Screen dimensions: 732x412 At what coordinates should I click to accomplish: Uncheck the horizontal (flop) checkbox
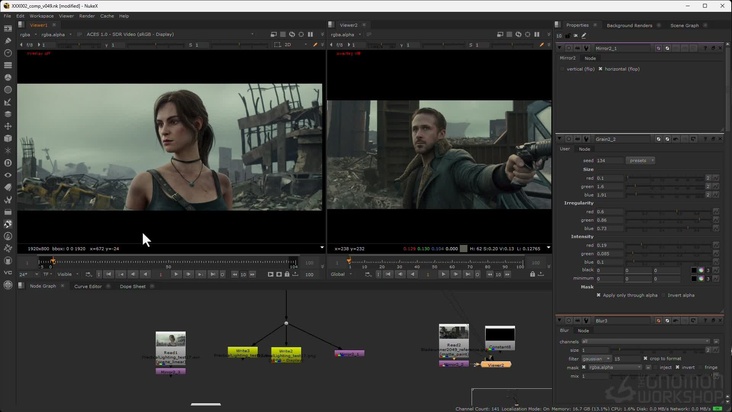click(600, 69)
